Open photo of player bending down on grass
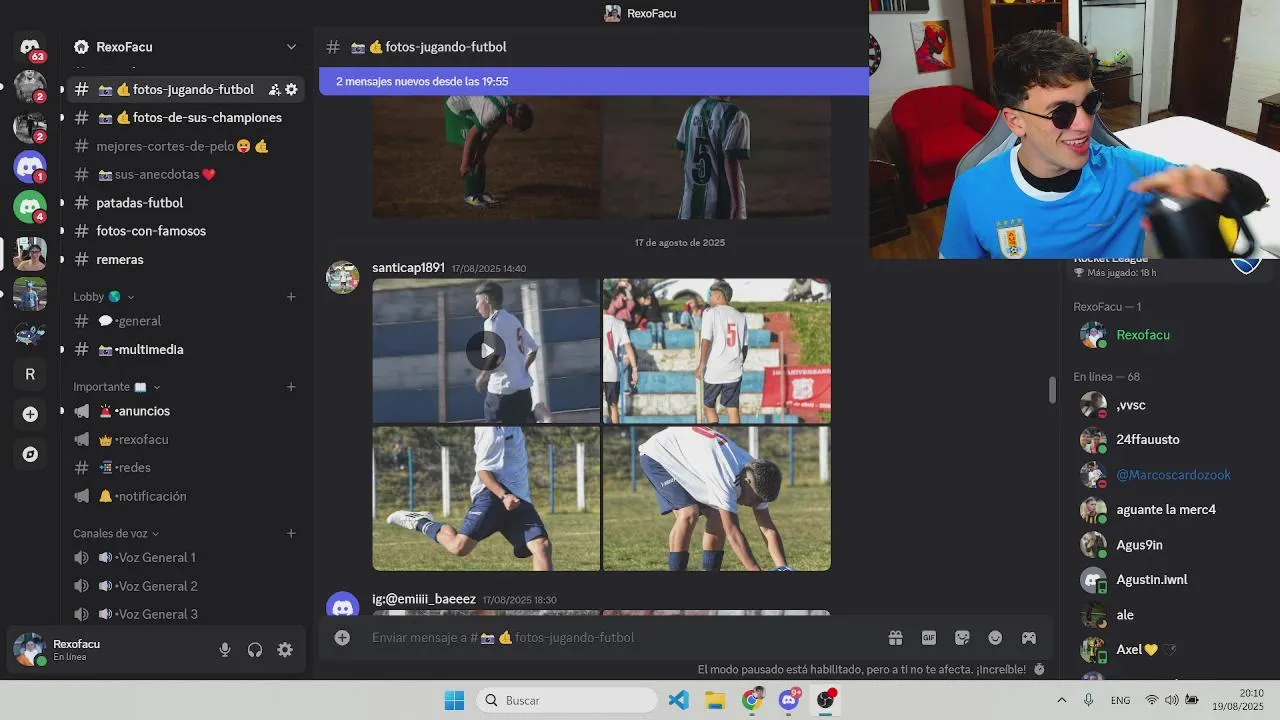 coord(717,498)
